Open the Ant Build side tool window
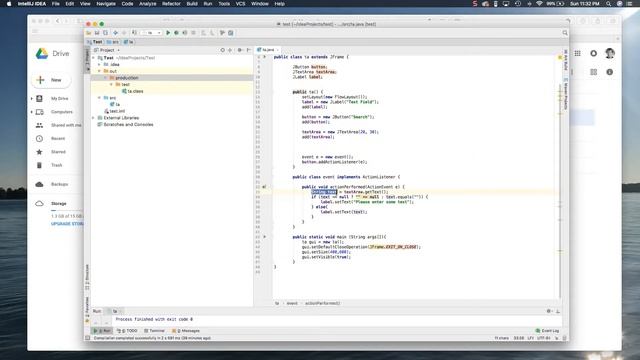This screenshot has height=360, width=640. coord(566,60)
